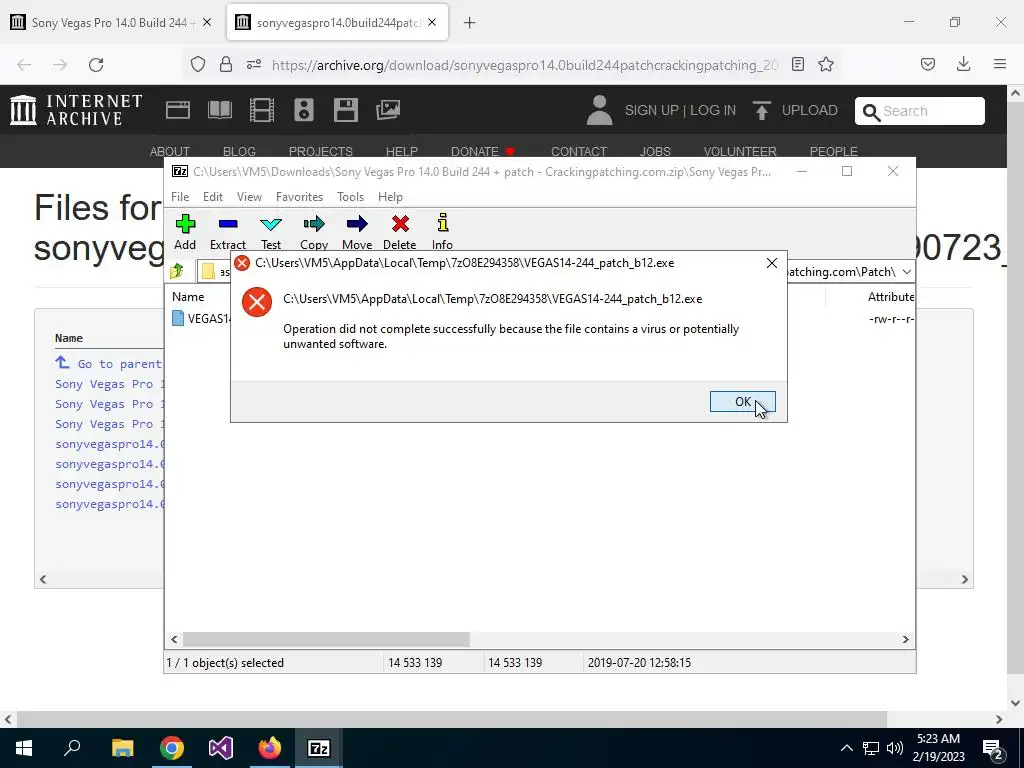Open Visual Studio from the taskbar
The image size is (1024, 768).
(221, 748)
